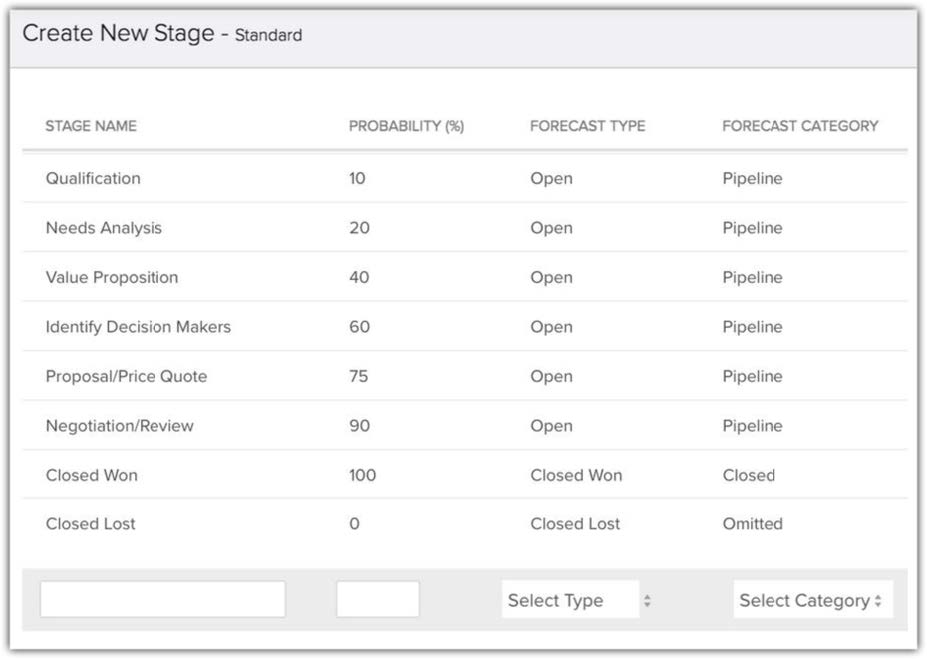This screenshot has width=927, height=659.
Task: Click the 100 probability value
Action: tap(362, 475)
